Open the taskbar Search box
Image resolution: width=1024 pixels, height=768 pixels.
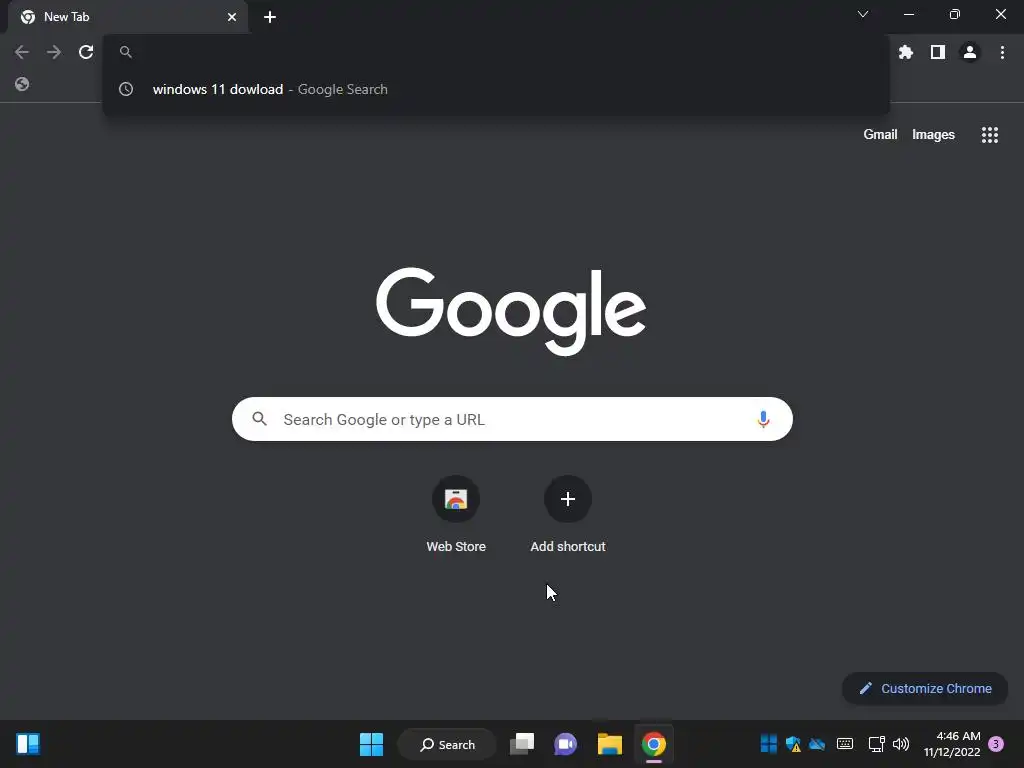[447, 744]
